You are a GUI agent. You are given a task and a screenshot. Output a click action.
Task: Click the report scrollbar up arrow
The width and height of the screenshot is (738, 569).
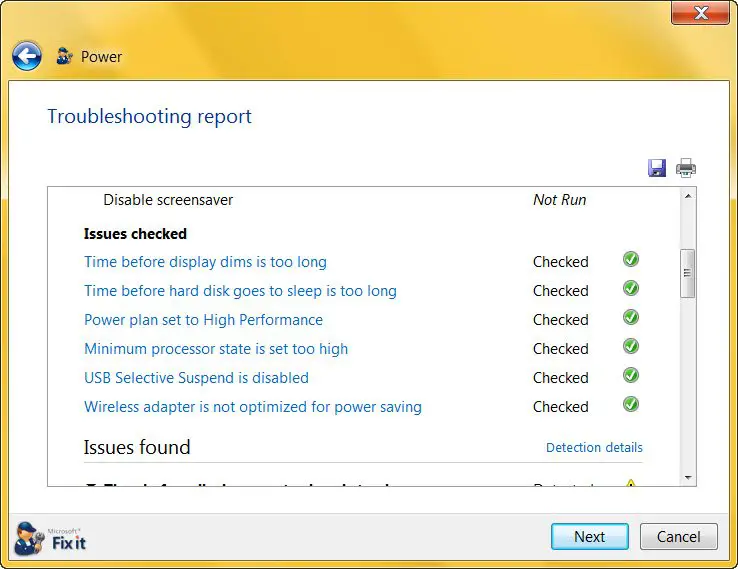point(688,196)
